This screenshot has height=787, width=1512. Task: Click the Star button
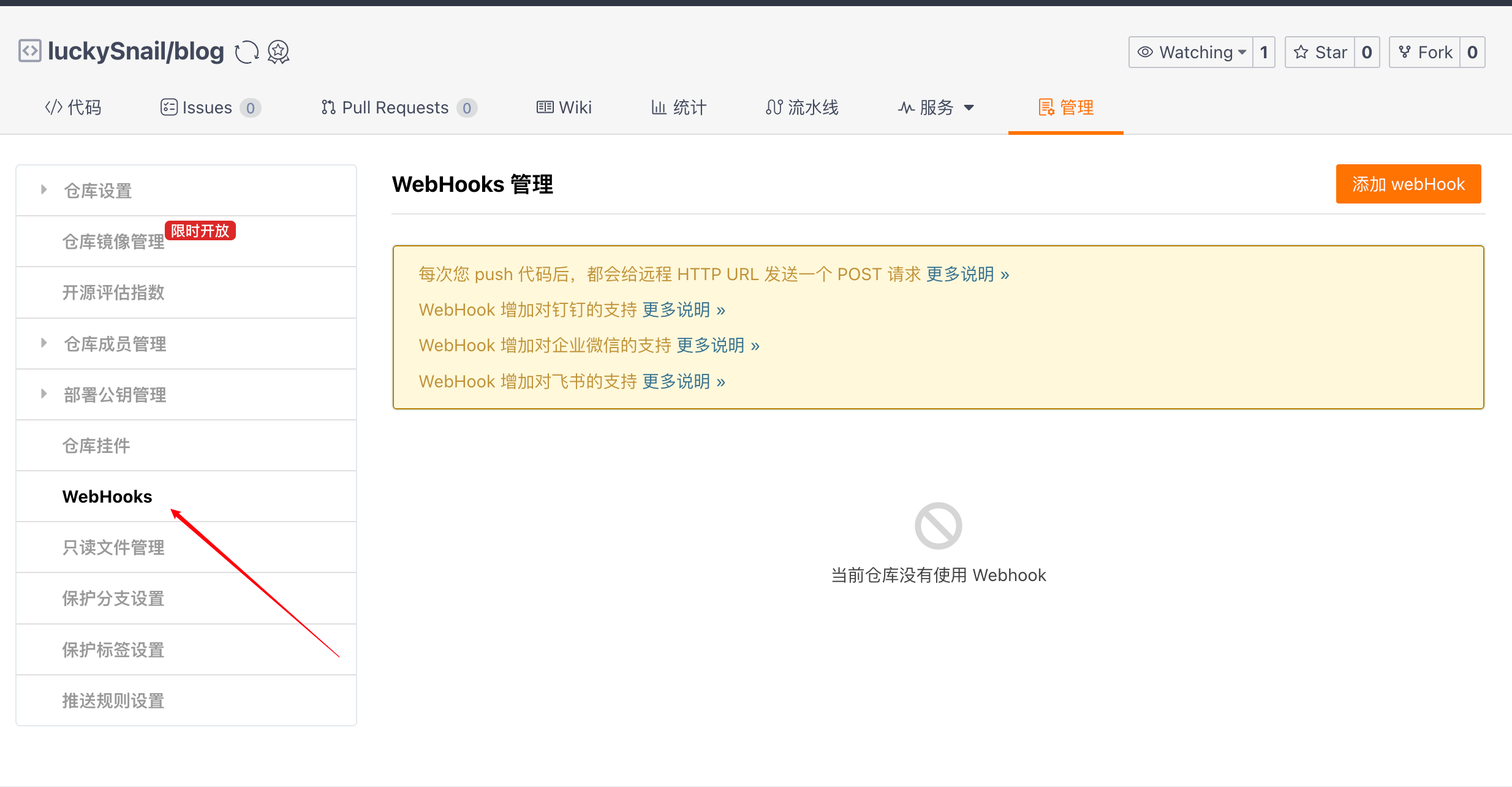1320,52
